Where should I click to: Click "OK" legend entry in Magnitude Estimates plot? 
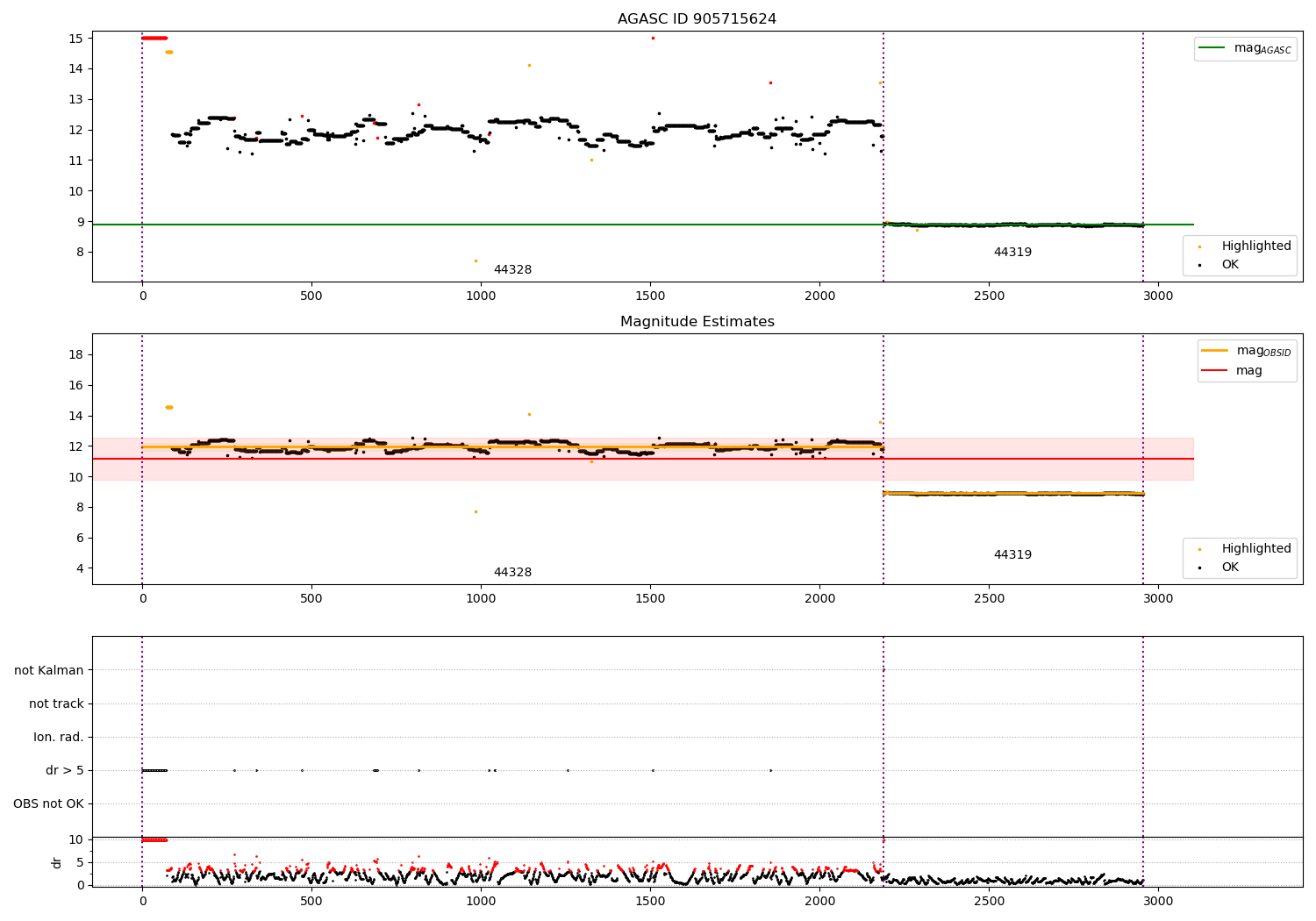1230,567
